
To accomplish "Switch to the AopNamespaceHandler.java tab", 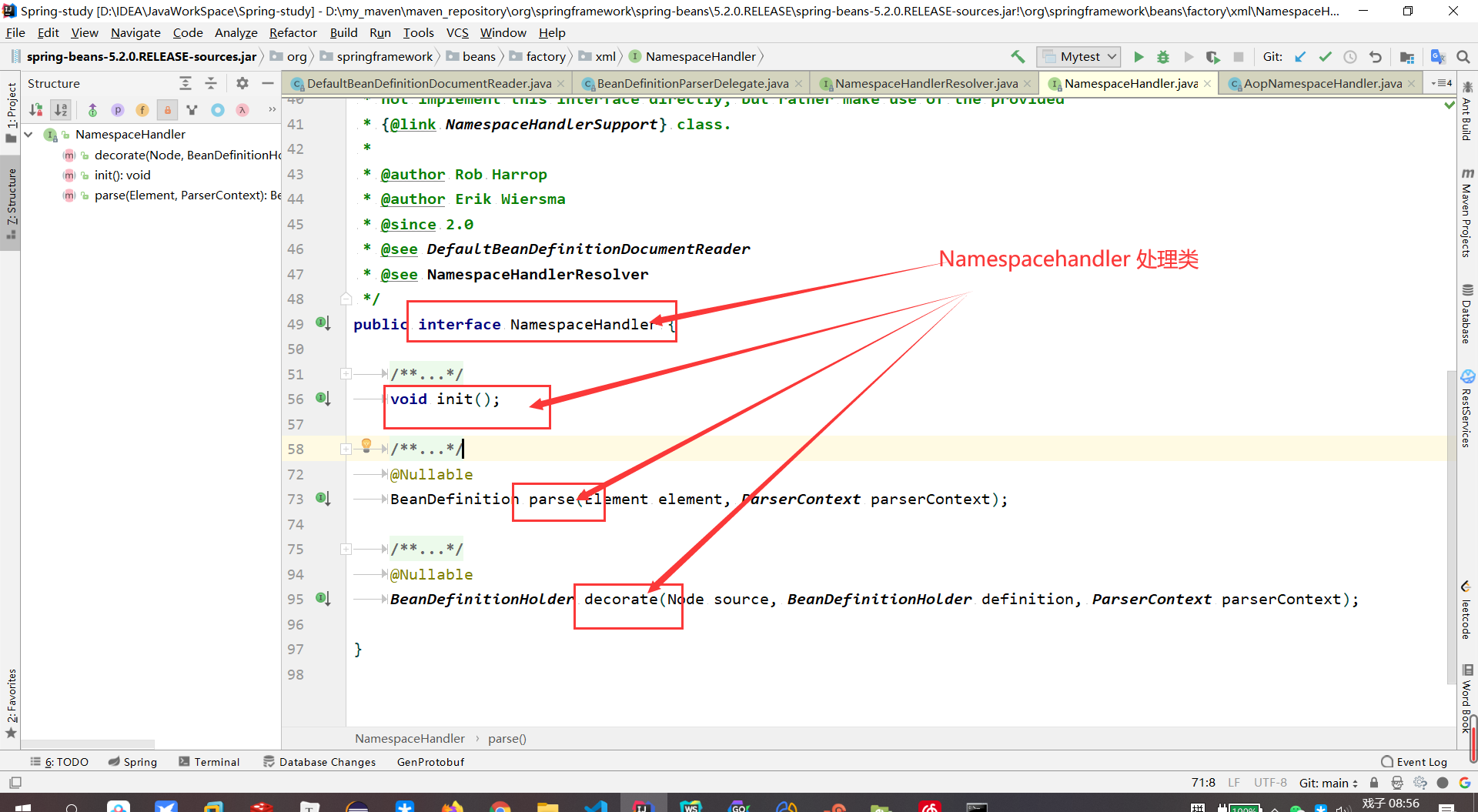I will click(1320, 83).
